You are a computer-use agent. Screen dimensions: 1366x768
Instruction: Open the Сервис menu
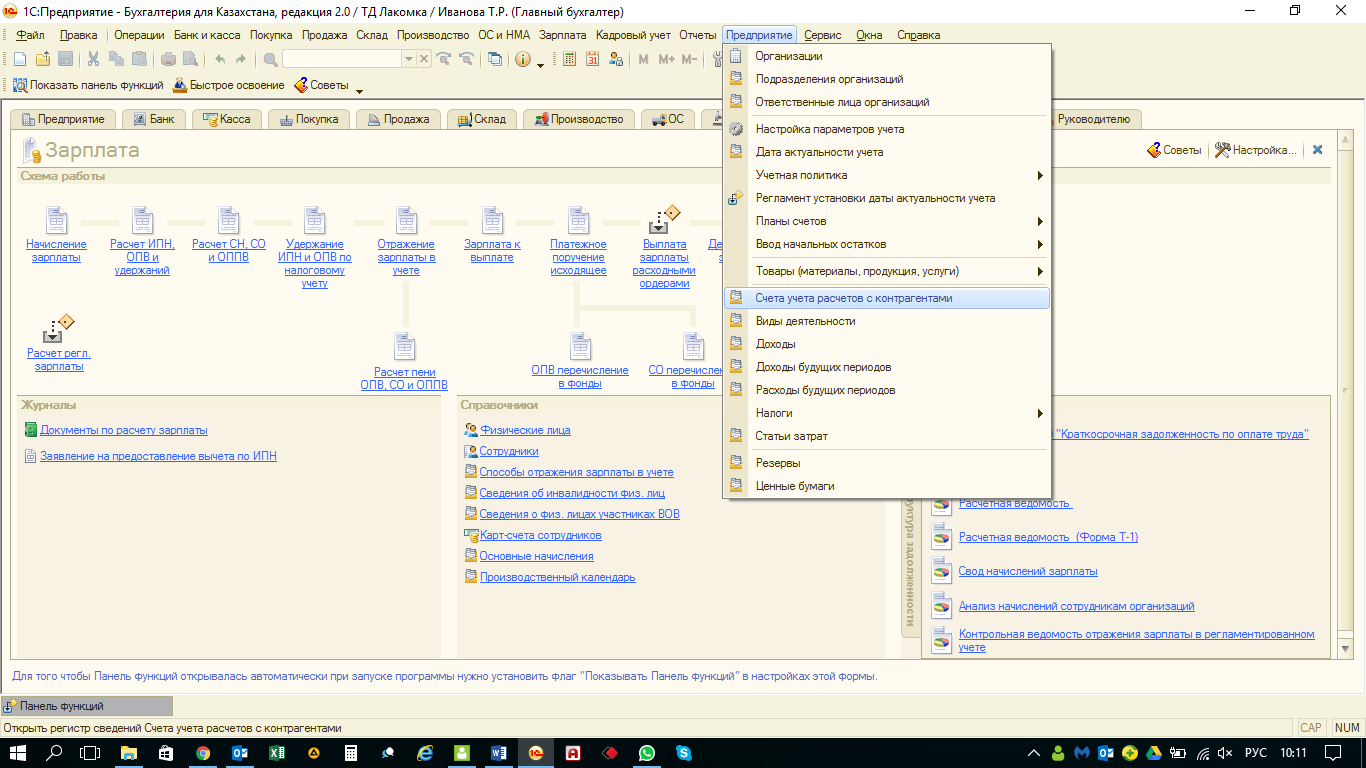[823, 35]
